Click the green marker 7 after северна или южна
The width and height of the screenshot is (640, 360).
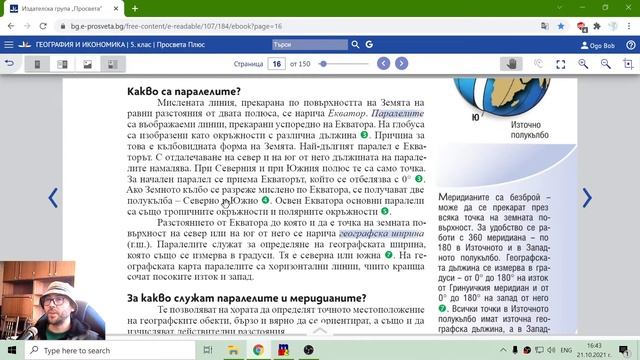point(389,255)
